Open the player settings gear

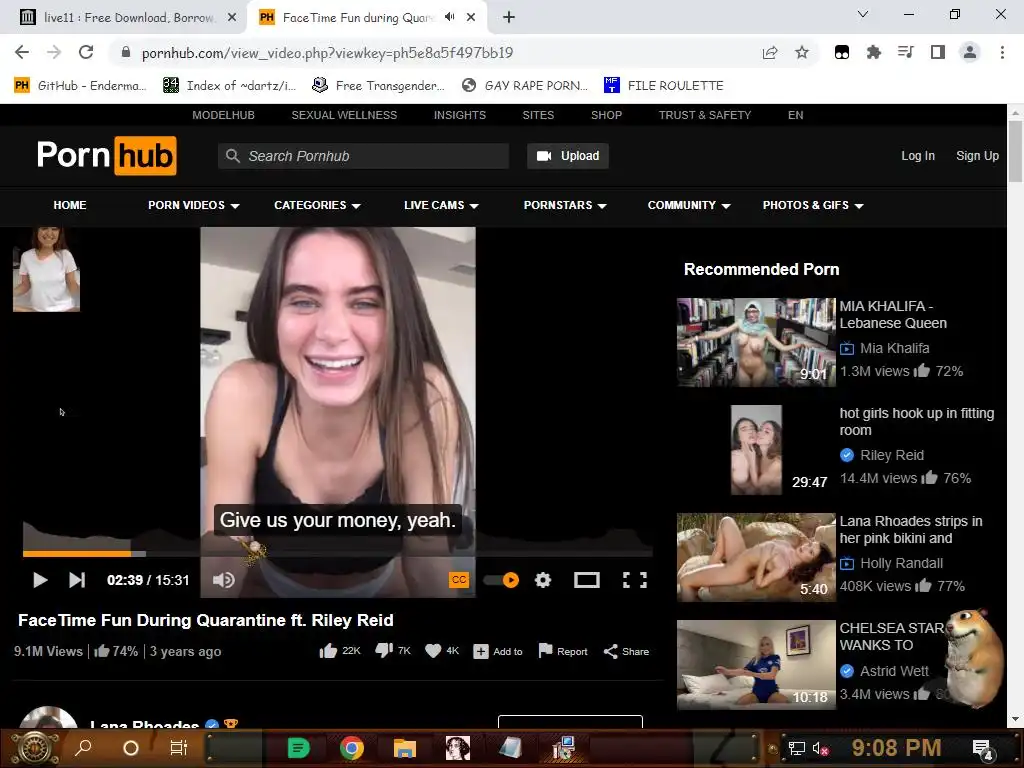coord(543,580)
